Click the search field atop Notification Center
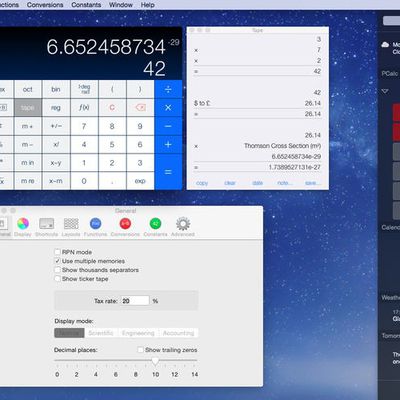Image resolution: width=400 pixels, height=400 pixels. 392,20
